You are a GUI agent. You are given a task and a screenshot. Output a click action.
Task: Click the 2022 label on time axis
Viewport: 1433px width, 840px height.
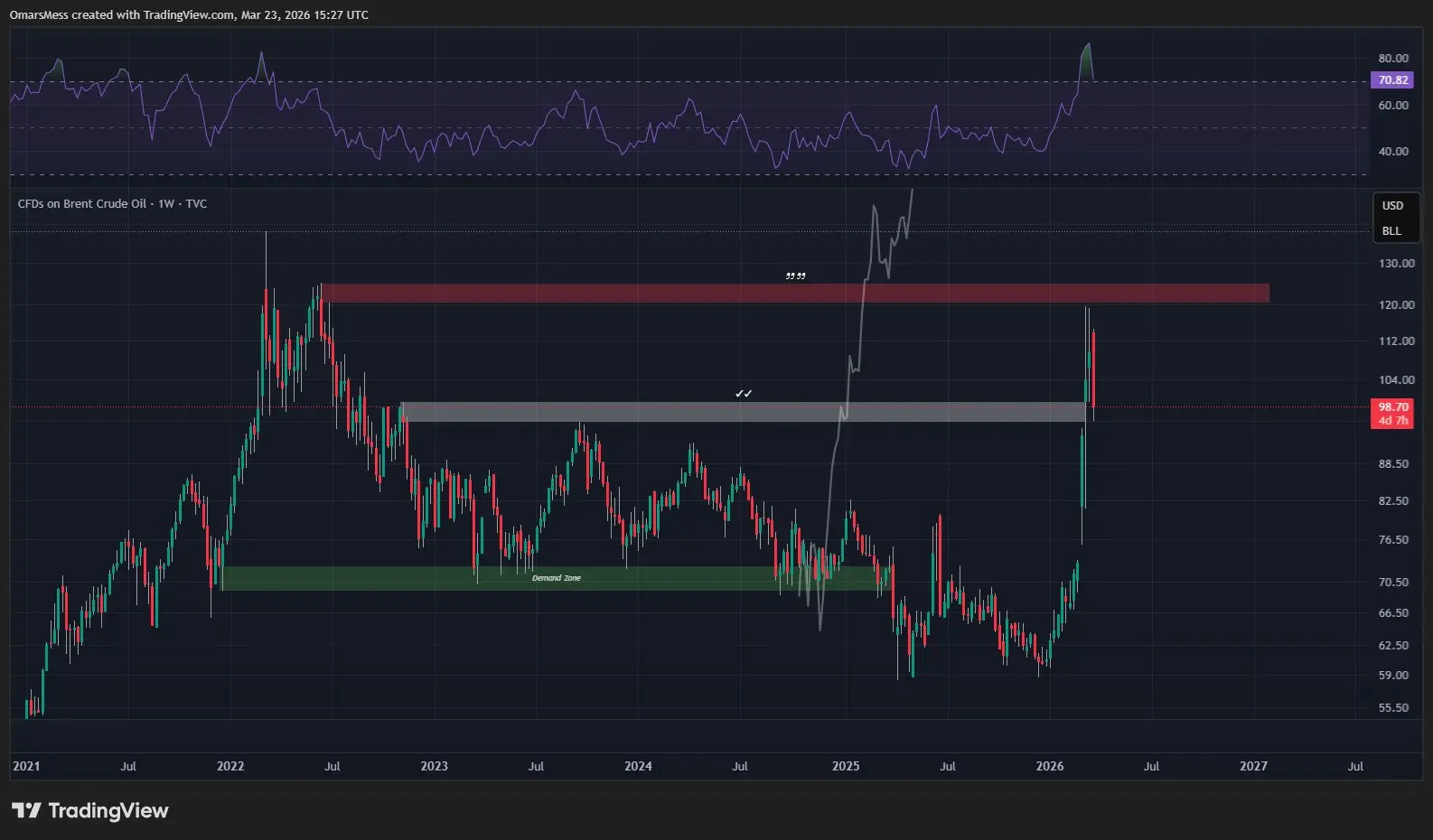tap(230, 767)
